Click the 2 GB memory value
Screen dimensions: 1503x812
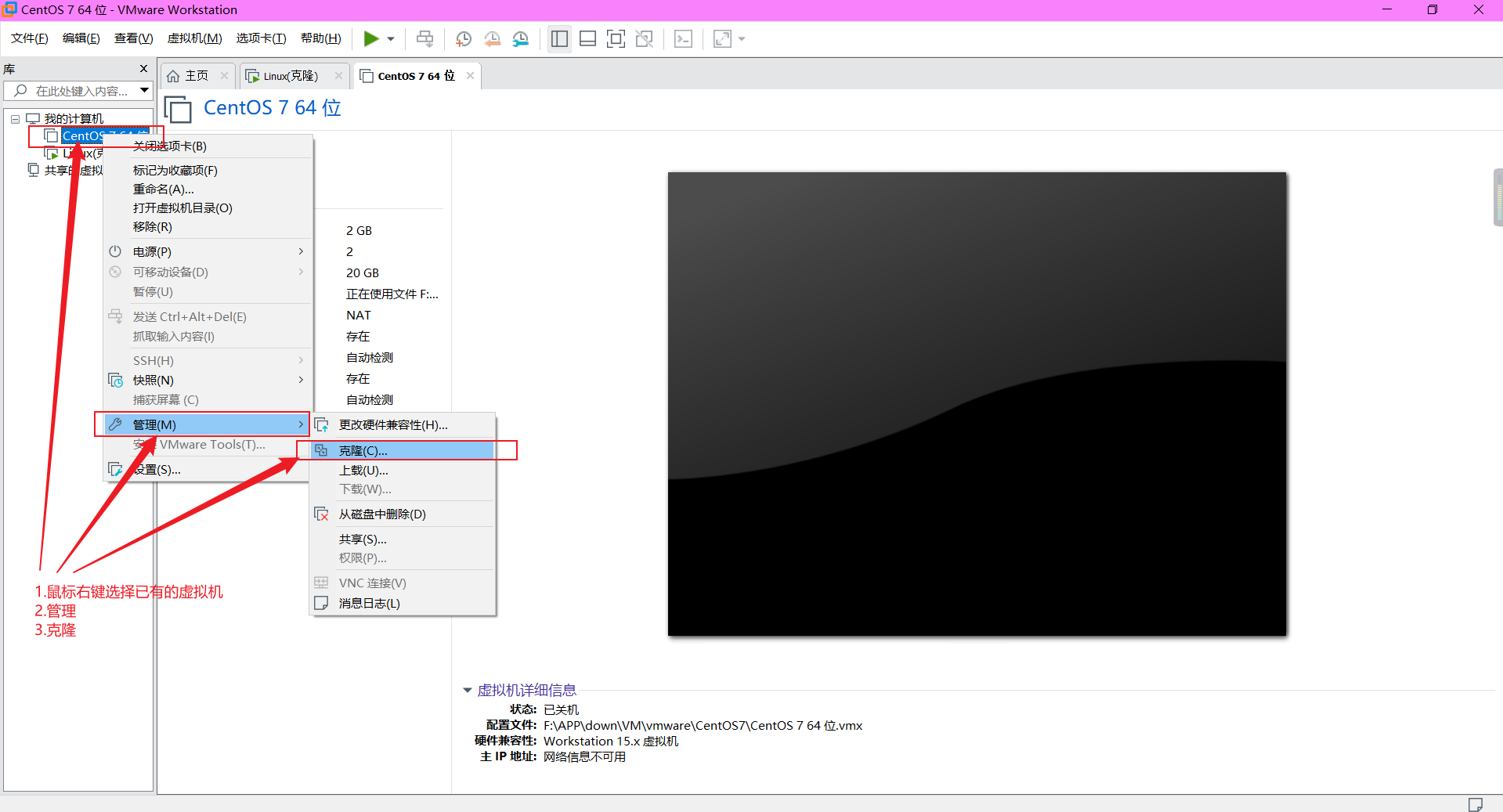[x=359, y=230]
